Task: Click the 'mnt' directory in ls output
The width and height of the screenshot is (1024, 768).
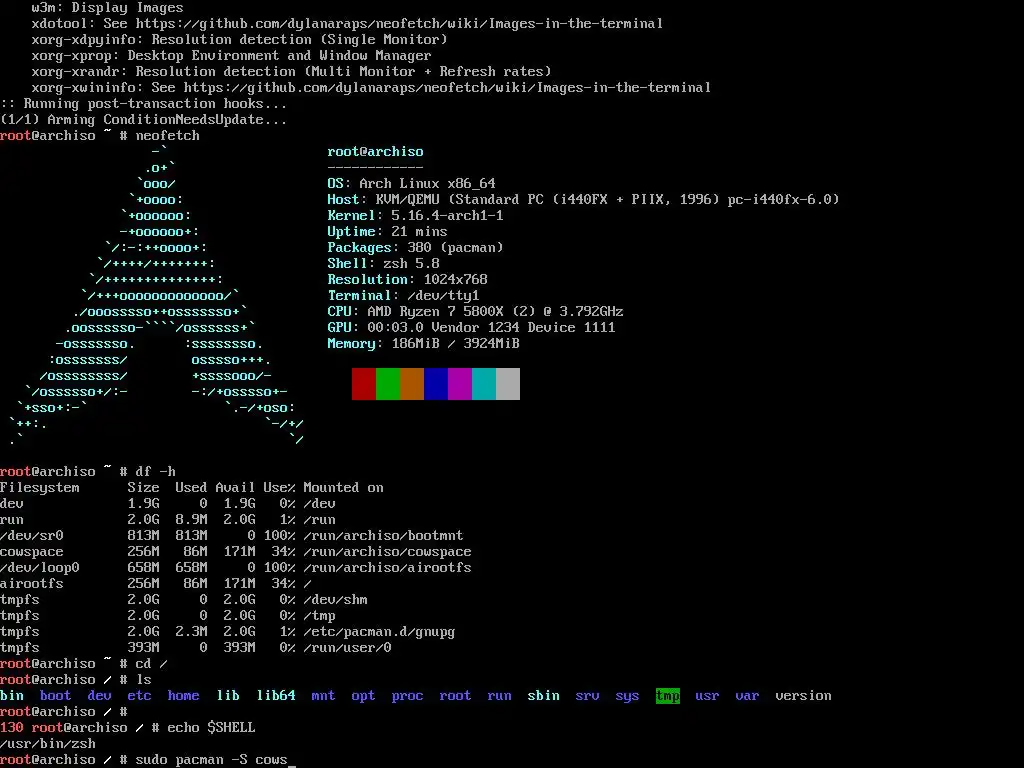Action: (x=323, y=696)
